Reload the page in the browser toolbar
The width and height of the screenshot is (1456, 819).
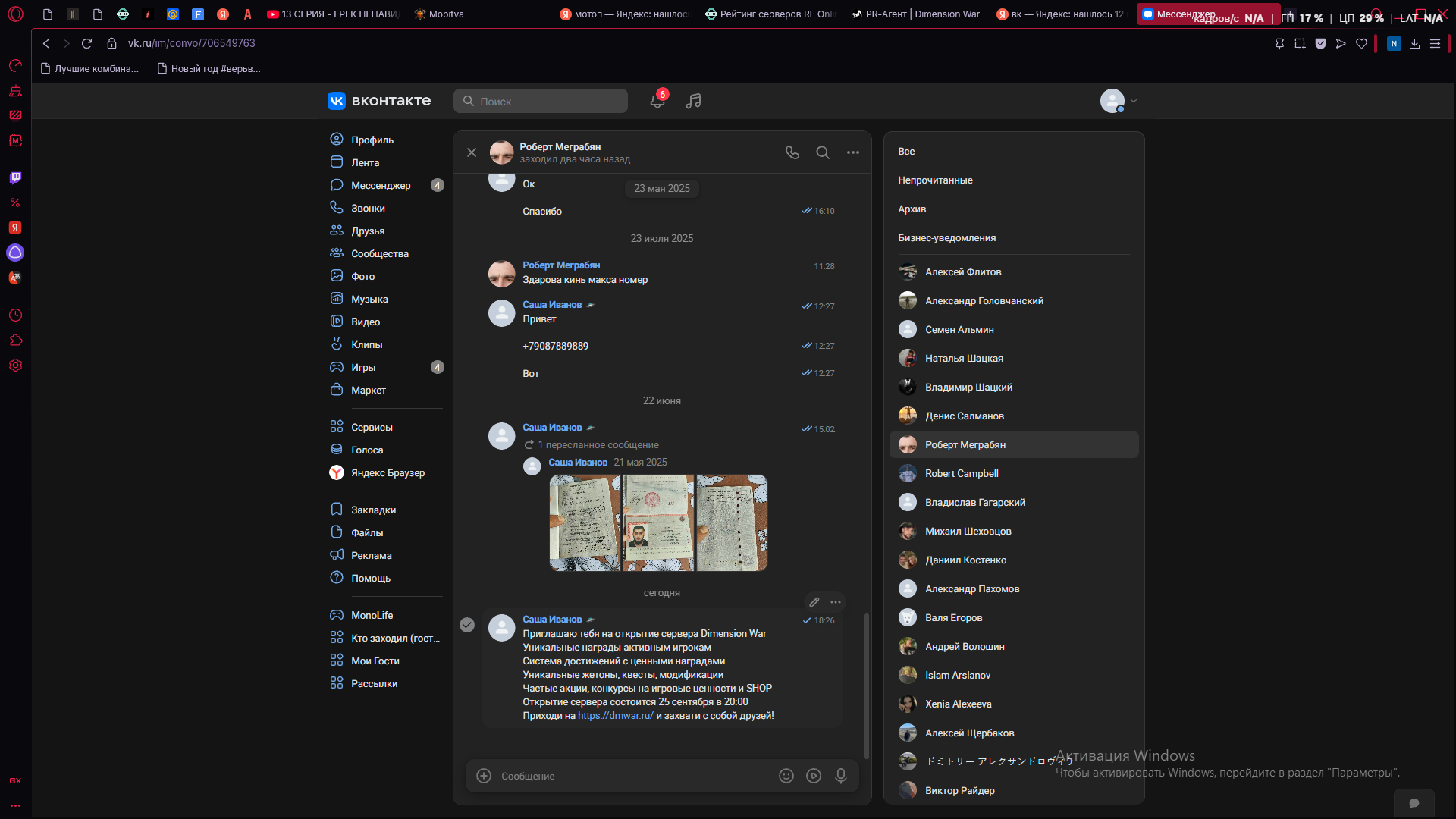(x=86, y=43)
